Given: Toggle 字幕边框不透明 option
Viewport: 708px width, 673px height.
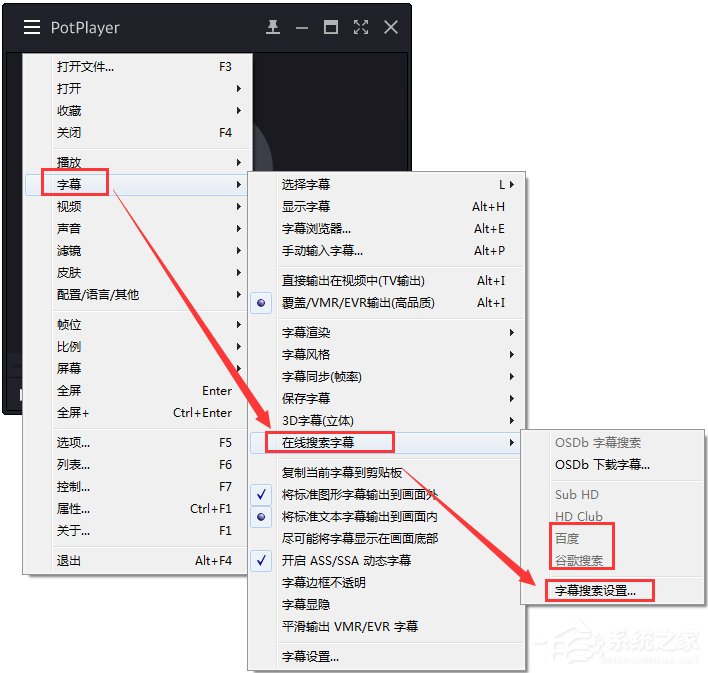Looking at the screenshot, I should coord(387,583).
